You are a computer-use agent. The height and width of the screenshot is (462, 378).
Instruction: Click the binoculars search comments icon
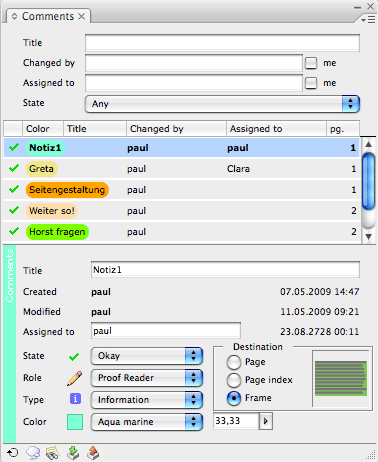tap(53, 453)
